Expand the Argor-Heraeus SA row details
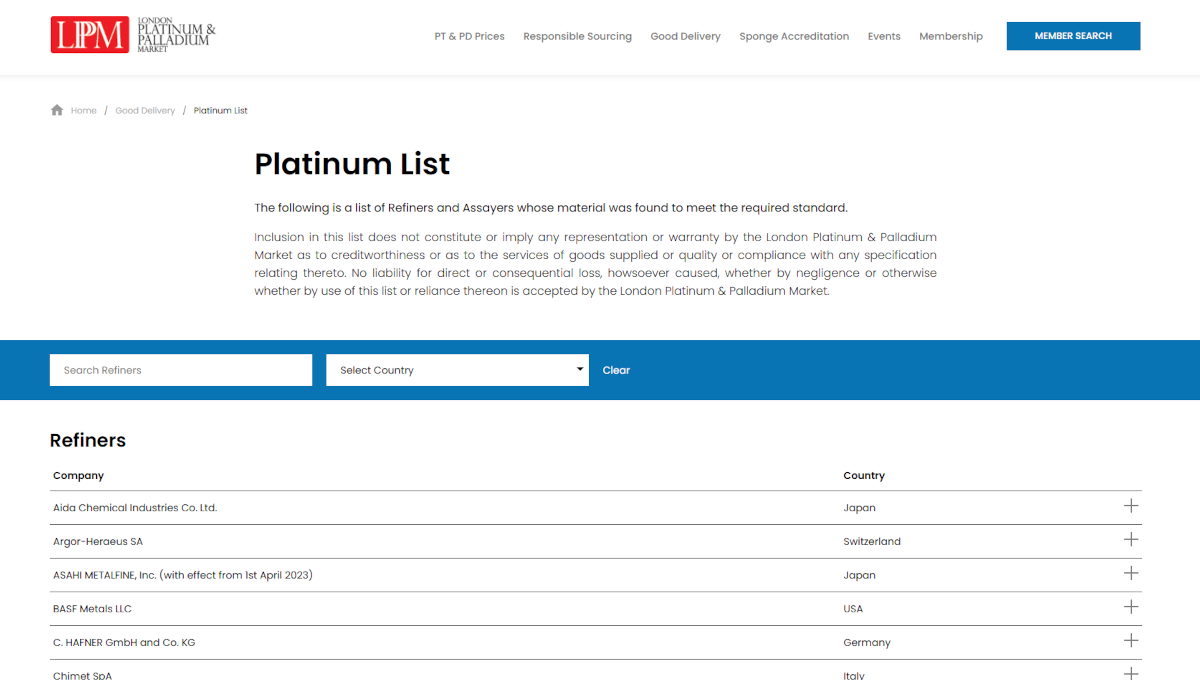The width and height of the screenshot is (1200, 680). click(x=1130, y=540)
